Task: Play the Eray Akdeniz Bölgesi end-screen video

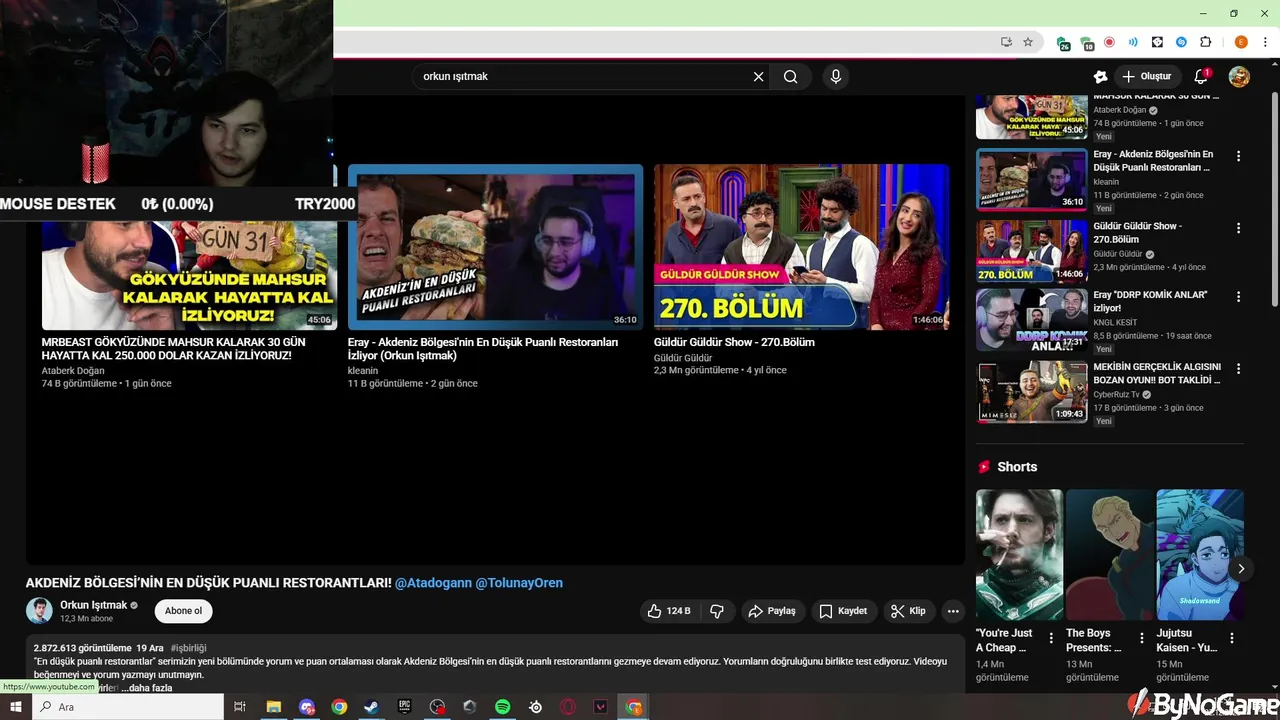Action: 495,247
